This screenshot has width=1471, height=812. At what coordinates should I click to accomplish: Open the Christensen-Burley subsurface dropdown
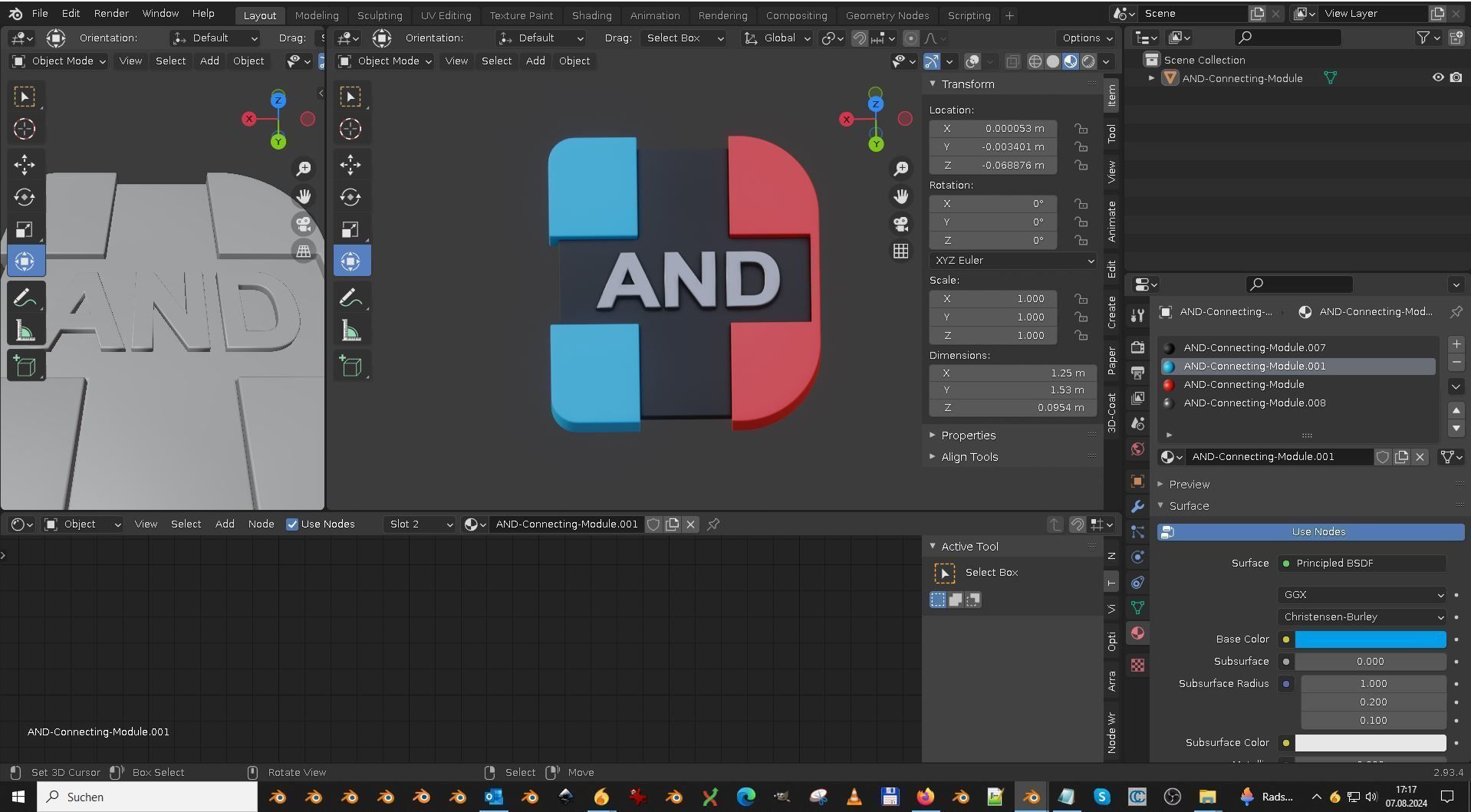pyautogui.click(x=1362, y=617)
